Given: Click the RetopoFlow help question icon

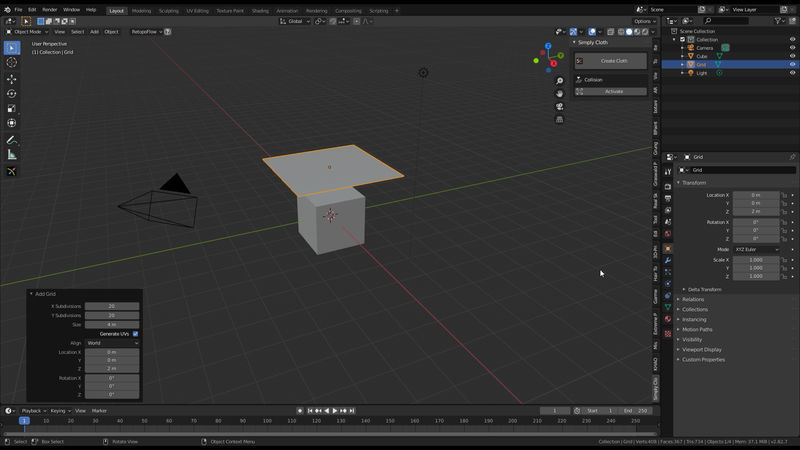Looking at the screenshot, I should (x=167, y=32).
